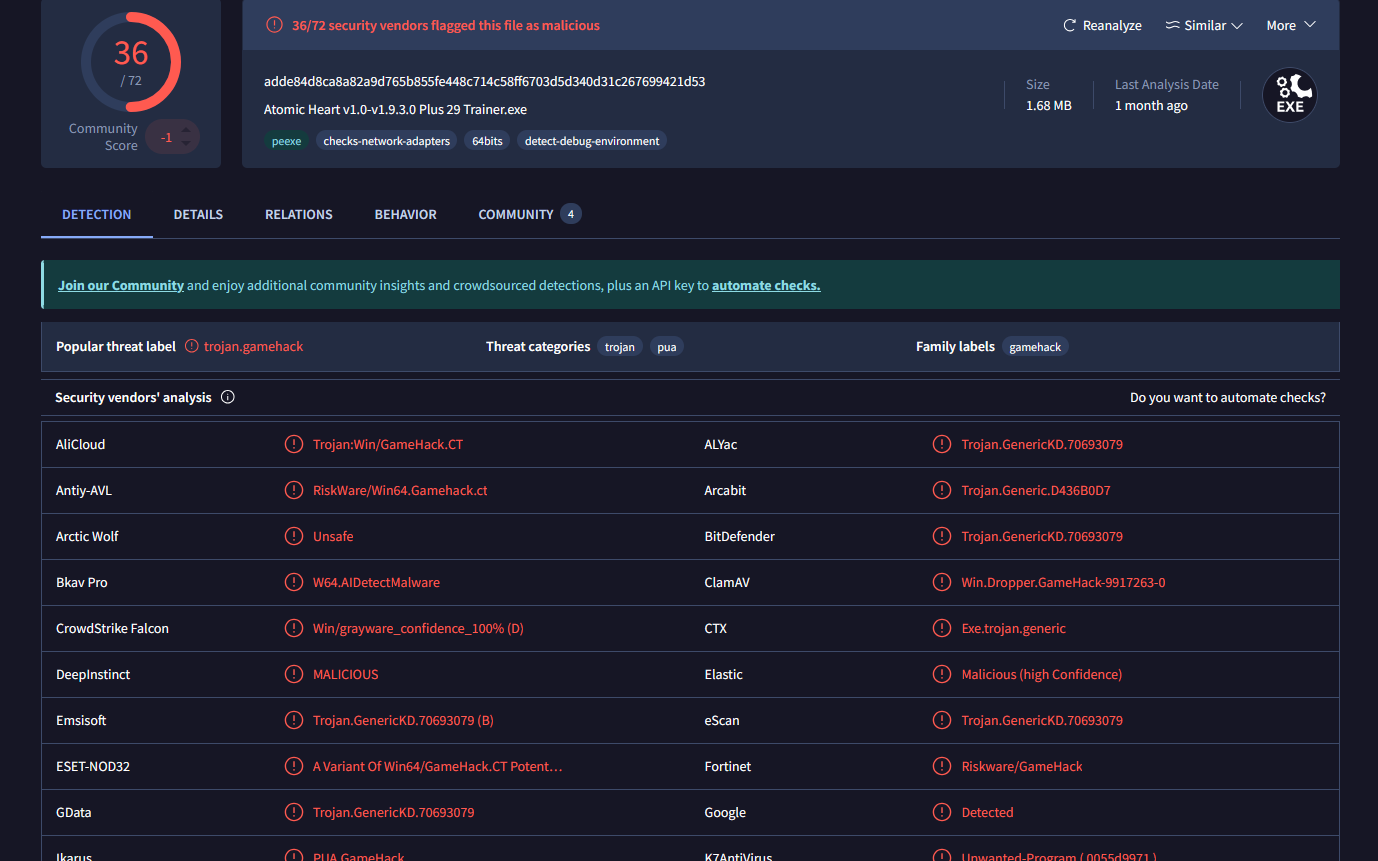Viewport: 1378px width, 861px height.
Task: Click the gamehack family label chip
Action: 1035,347
